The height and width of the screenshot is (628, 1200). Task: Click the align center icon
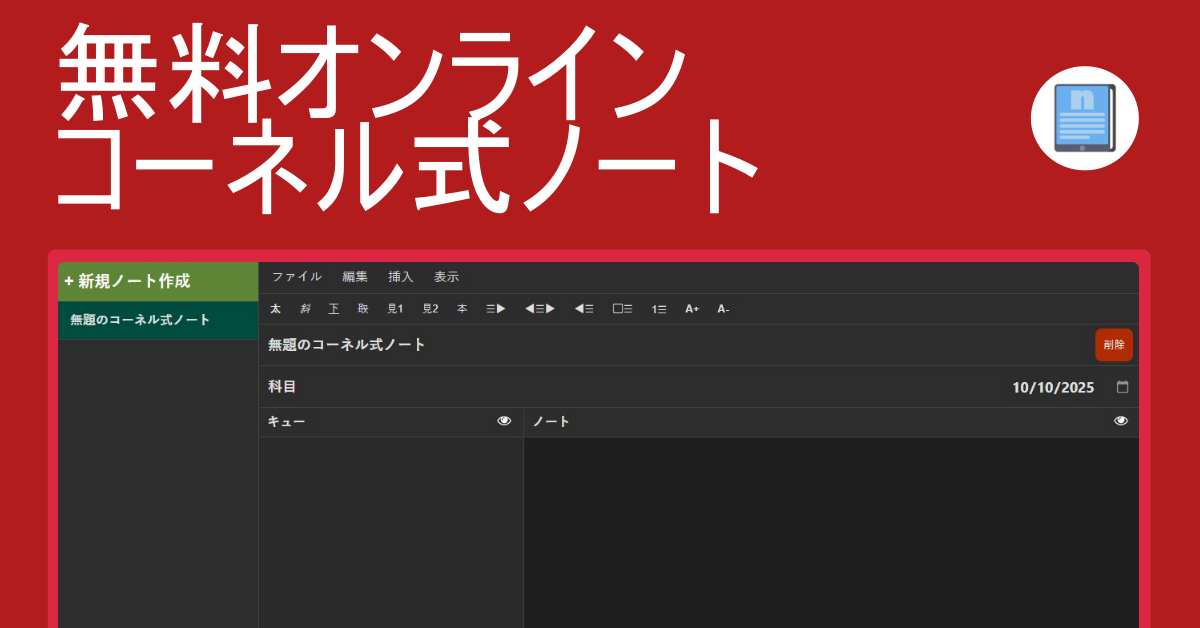click(540, 309)
